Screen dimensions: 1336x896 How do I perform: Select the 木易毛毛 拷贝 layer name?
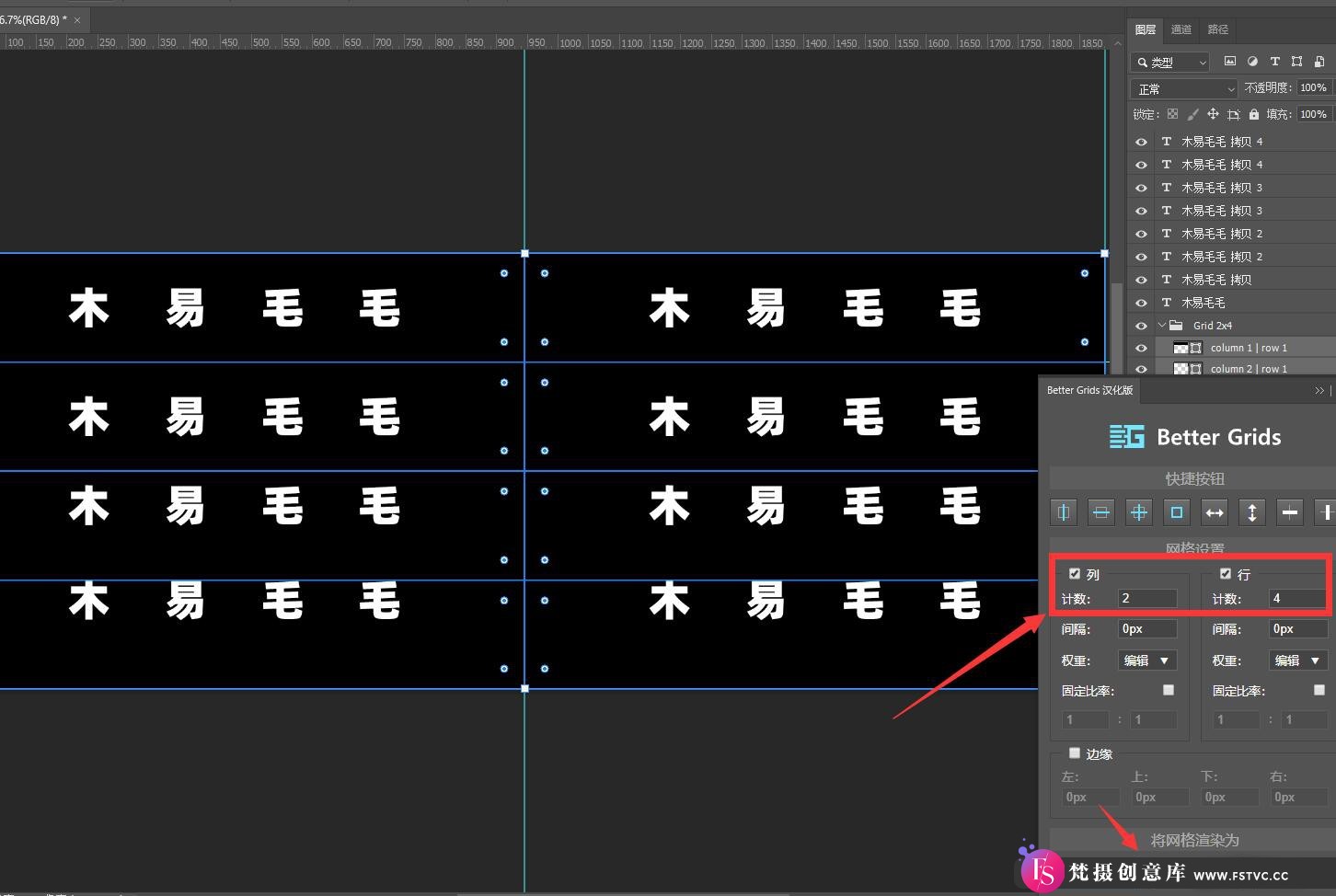pos(1216,280)
